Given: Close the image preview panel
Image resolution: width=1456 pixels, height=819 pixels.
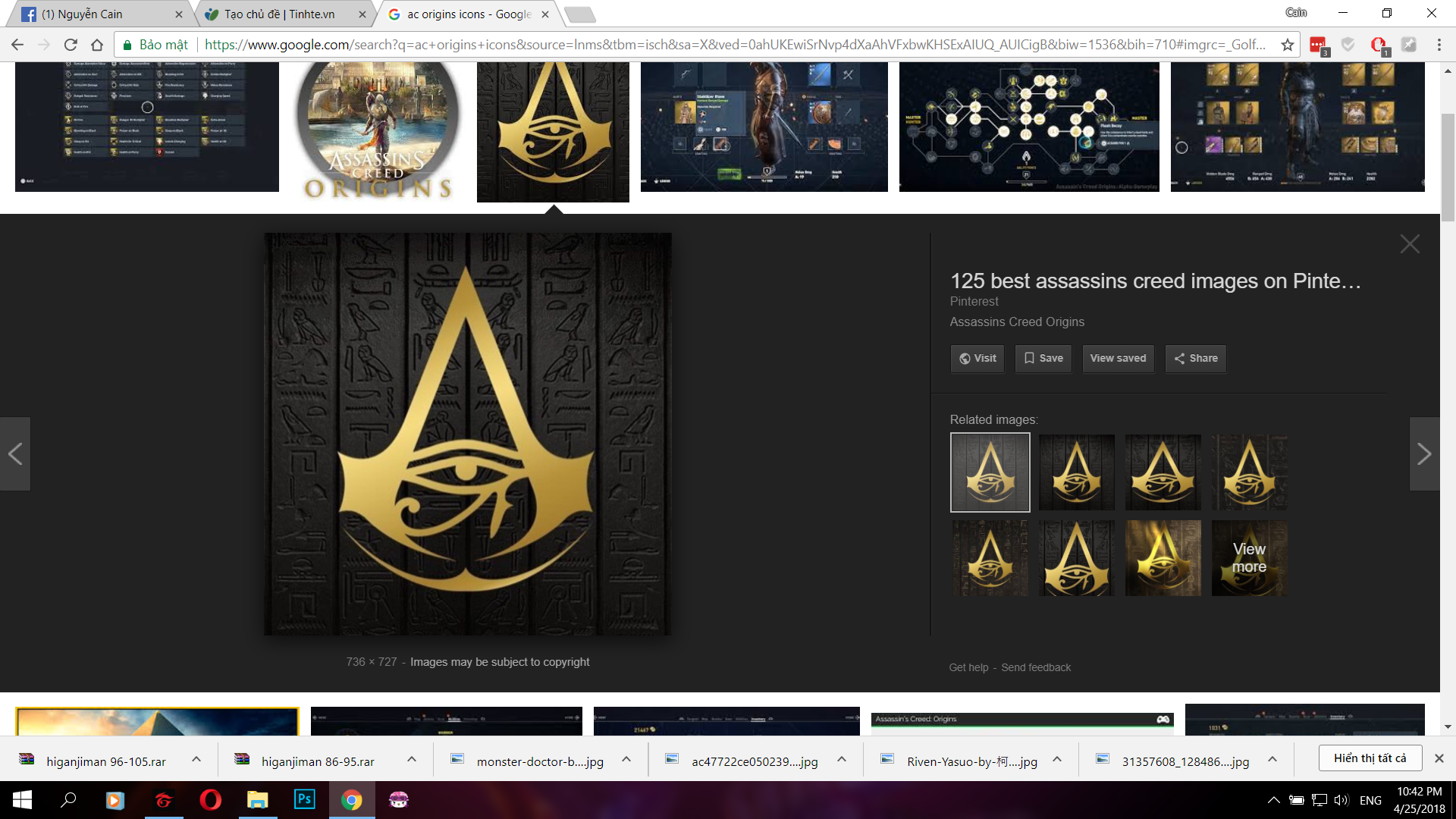Looking at the screenshot, I should coord(1410,243).
